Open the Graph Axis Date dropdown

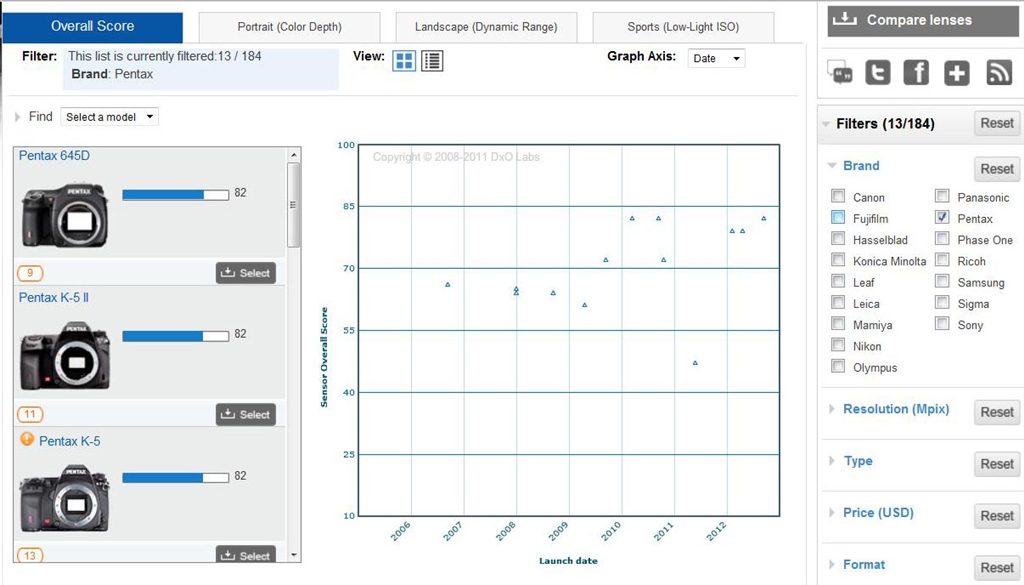716,59
